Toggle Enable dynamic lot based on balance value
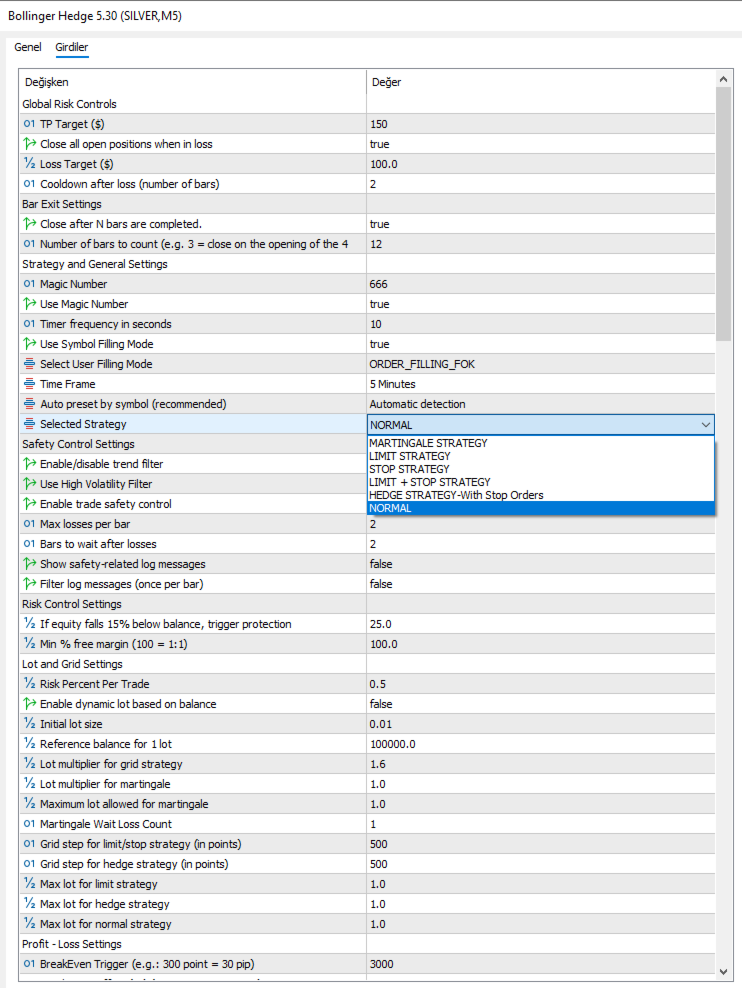This screenshot has height=988, width=742. (540, 704)
